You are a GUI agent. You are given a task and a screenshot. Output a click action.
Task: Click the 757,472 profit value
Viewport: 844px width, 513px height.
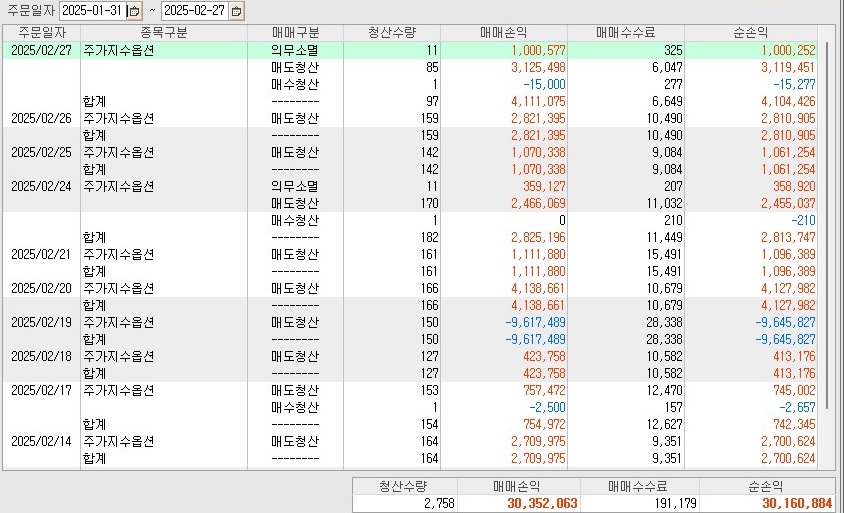point(544,390)
